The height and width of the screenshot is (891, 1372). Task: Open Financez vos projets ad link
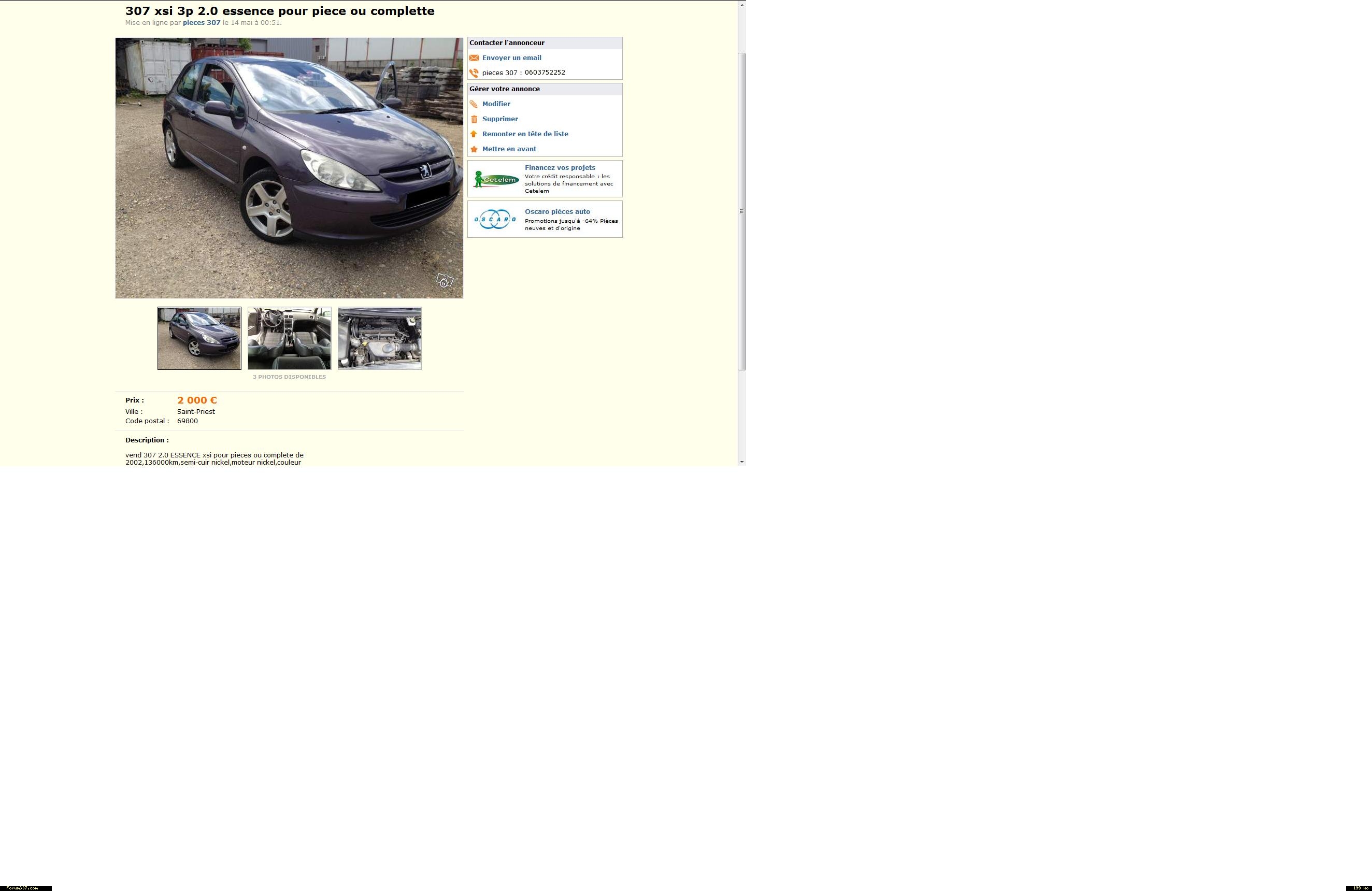click(x=559, y=168)
